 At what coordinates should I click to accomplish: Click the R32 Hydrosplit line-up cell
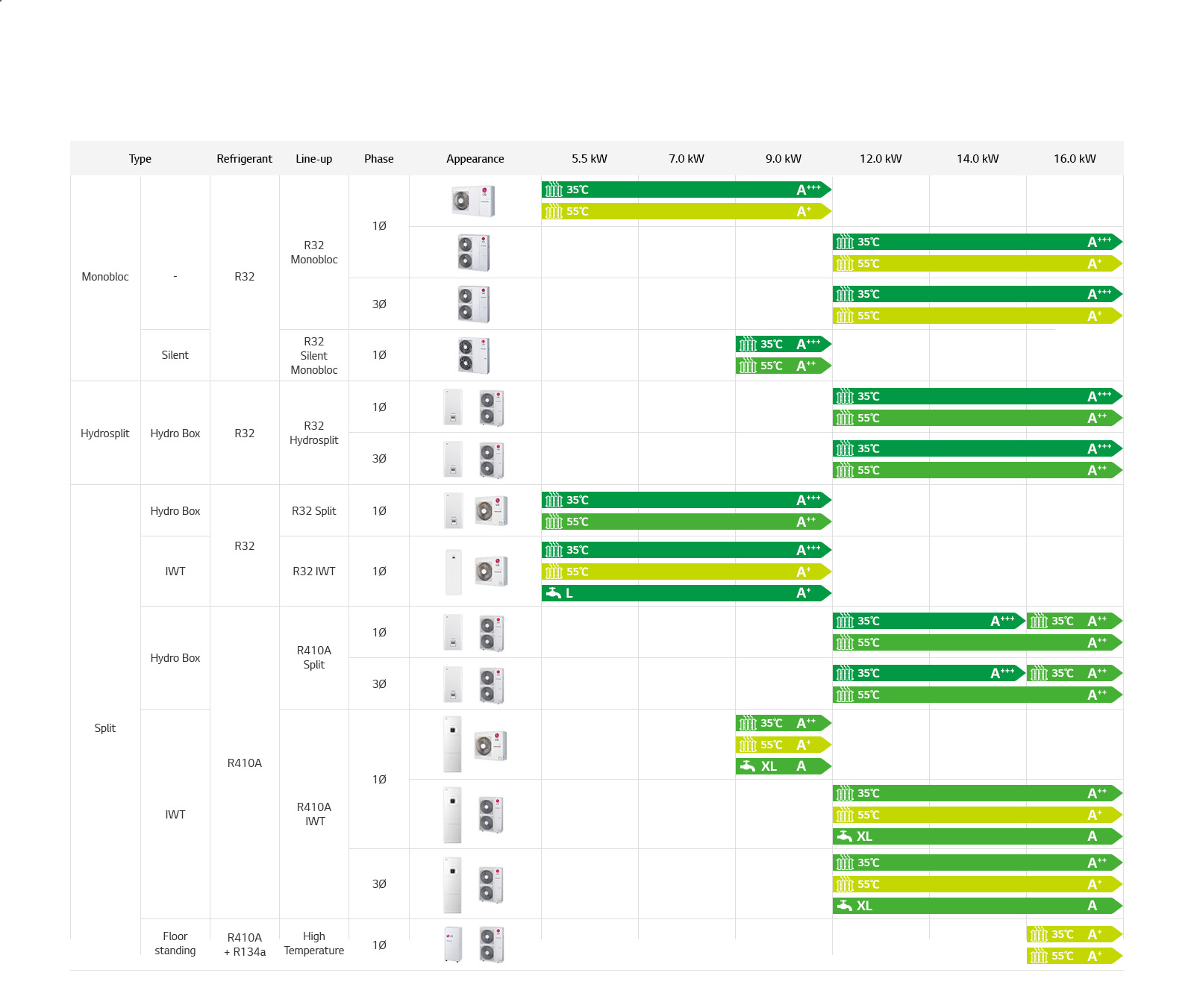[x=314, y=433]
